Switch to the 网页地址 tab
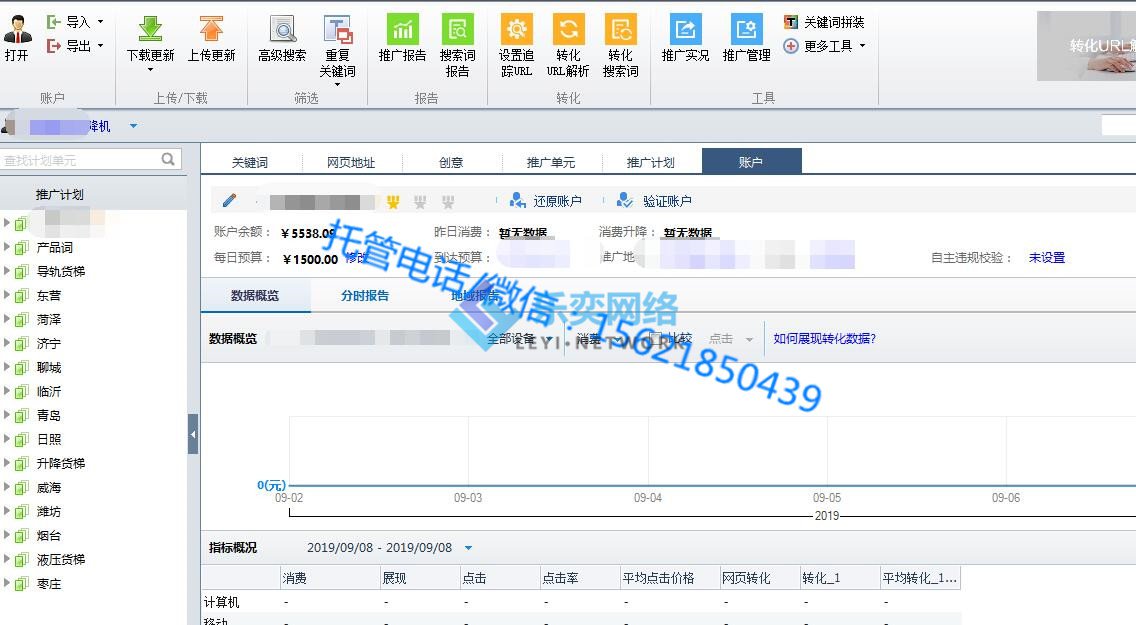 351,162
